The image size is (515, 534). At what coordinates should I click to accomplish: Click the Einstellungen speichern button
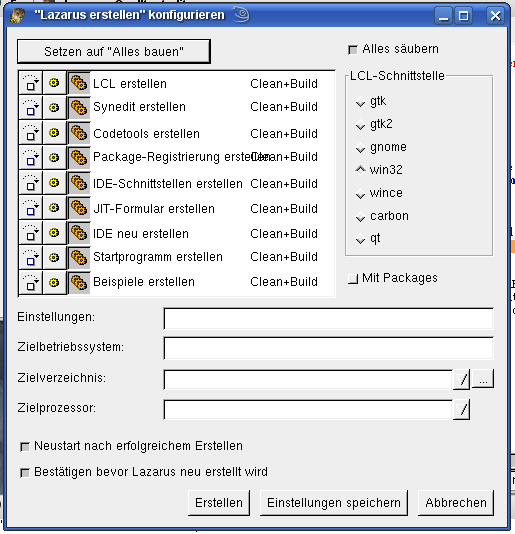pos(334,503)
